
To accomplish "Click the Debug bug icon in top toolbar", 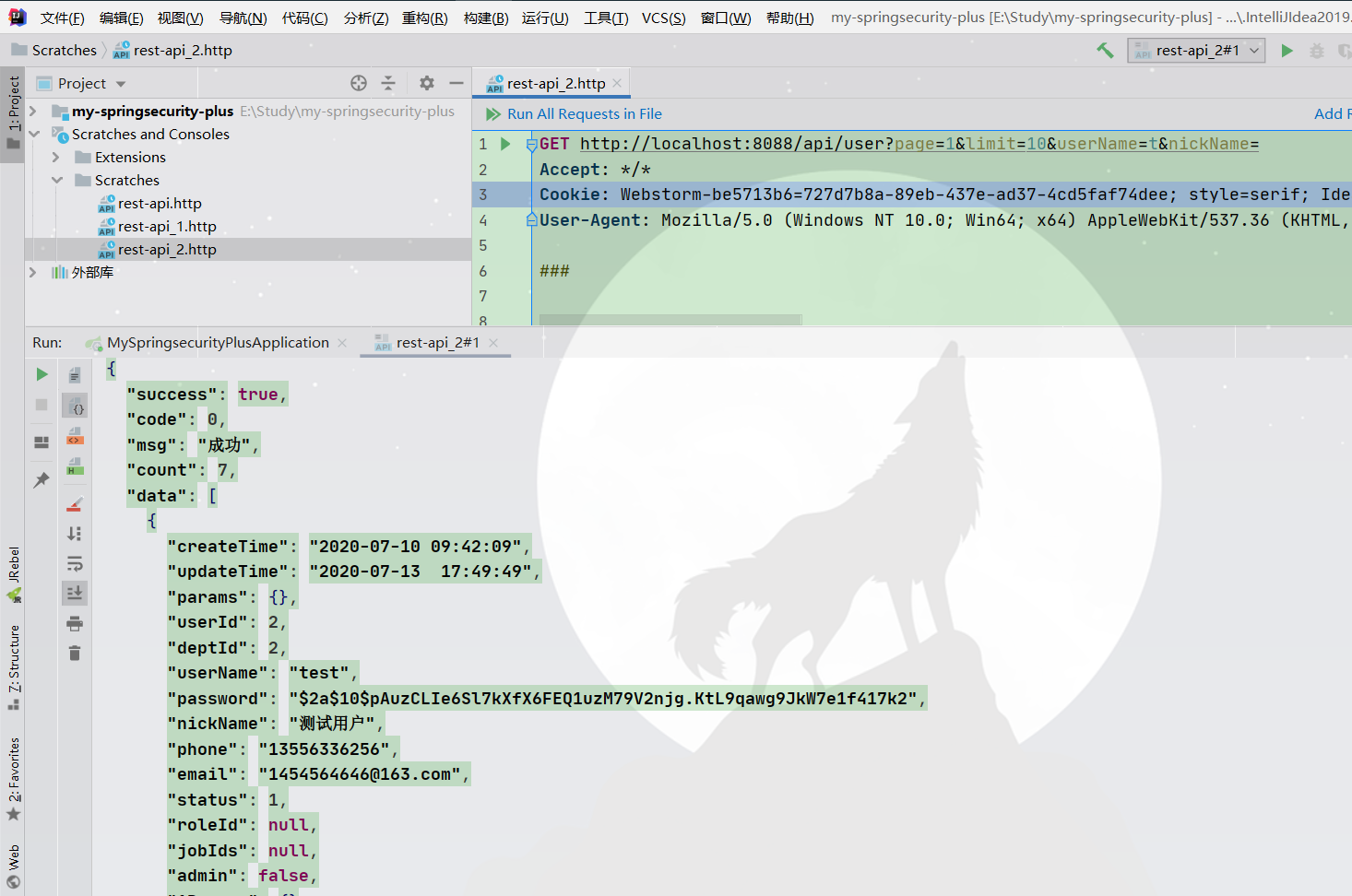I will [1317, 51].
